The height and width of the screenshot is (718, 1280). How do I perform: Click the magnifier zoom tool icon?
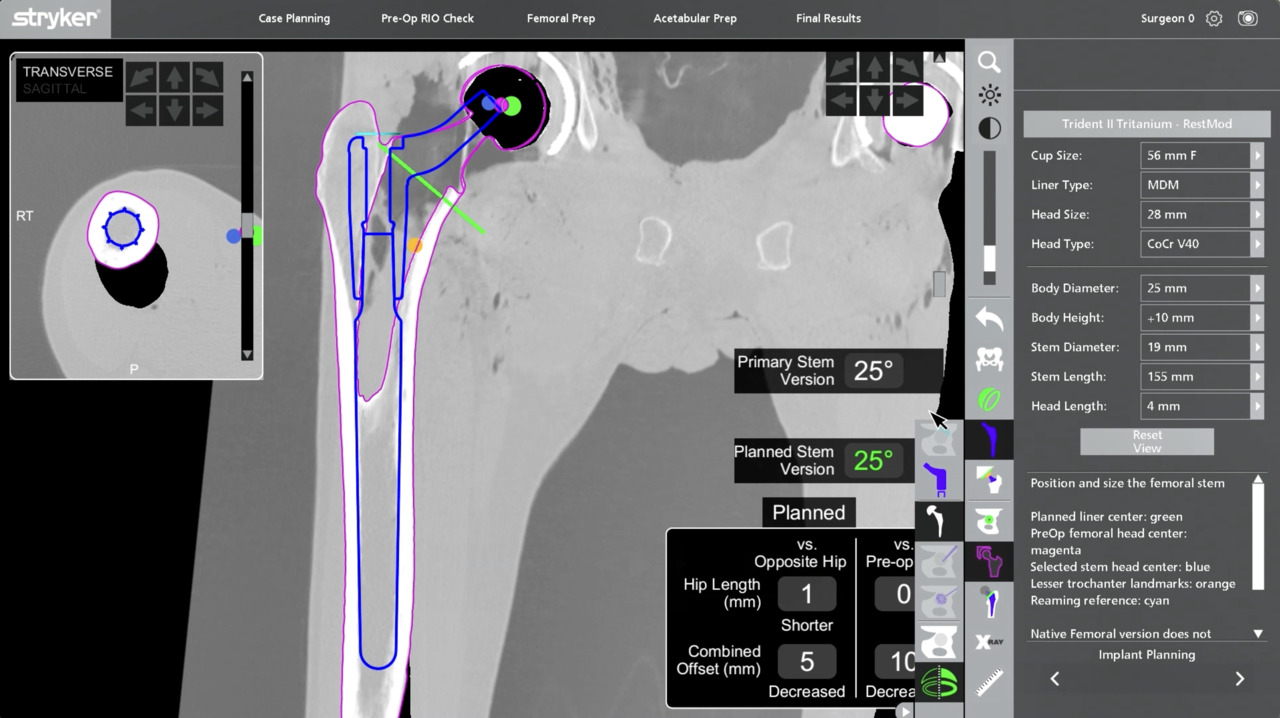[989, 62]
